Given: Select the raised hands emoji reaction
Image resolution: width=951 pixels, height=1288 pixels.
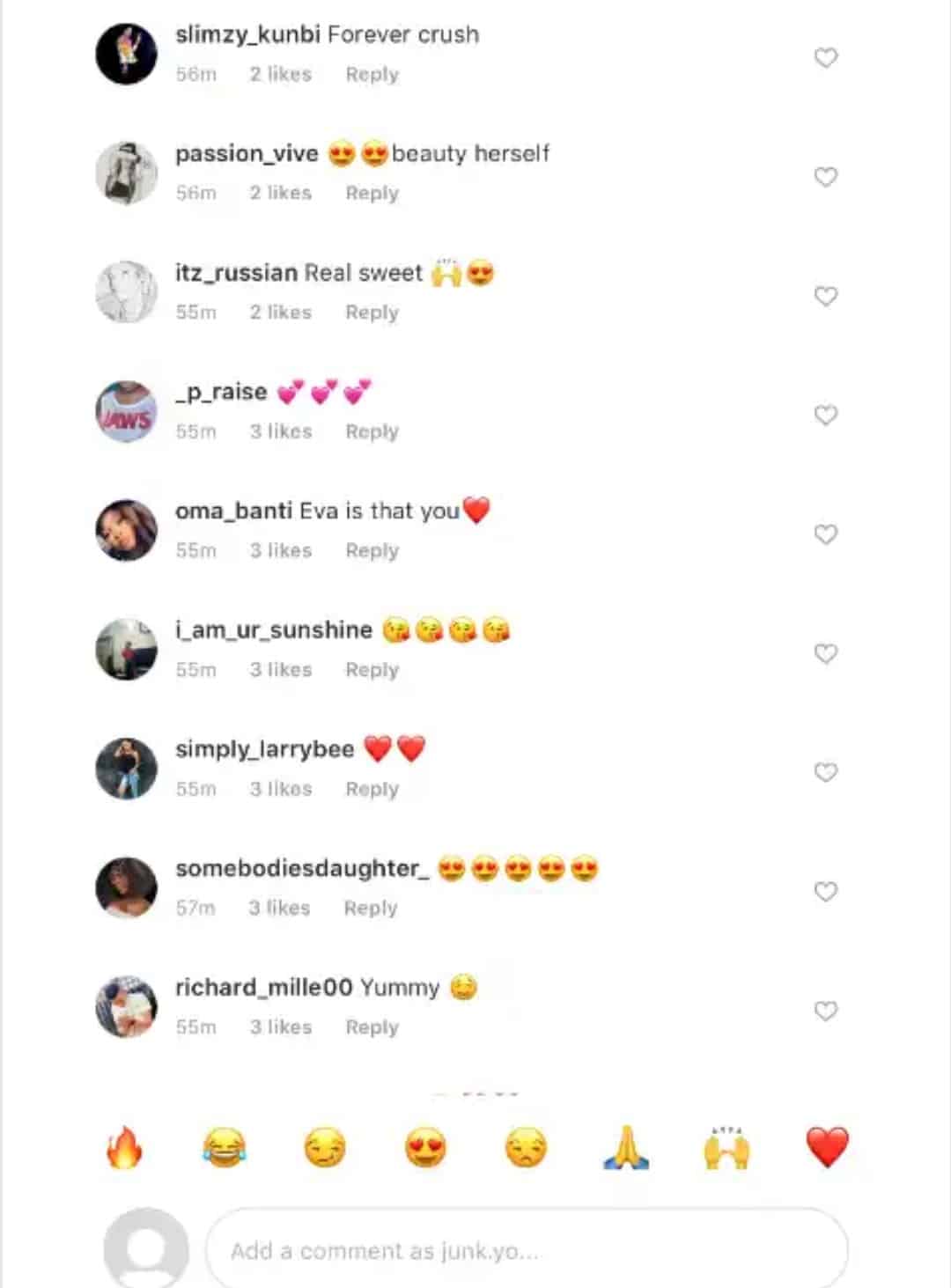Looking at the screenshot, I should click(x=726, y=1148).
